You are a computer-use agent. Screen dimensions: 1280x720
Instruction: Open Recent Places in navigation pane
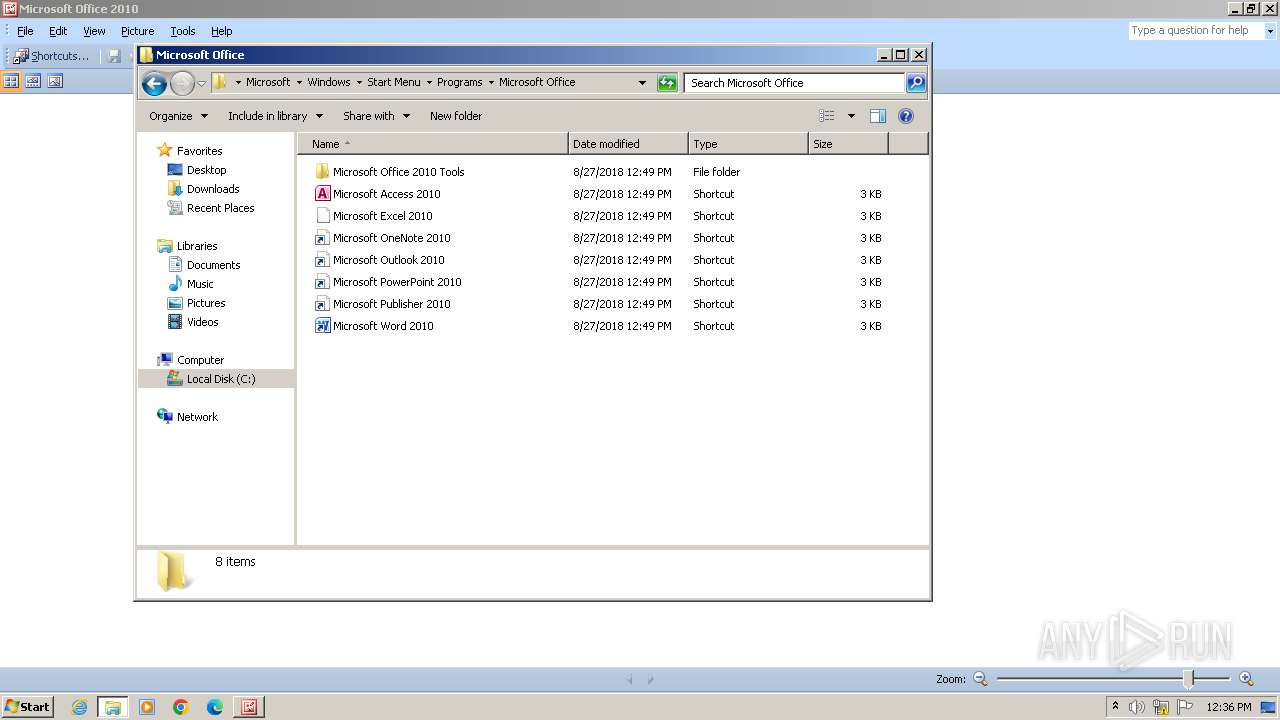tap(220, 208)
